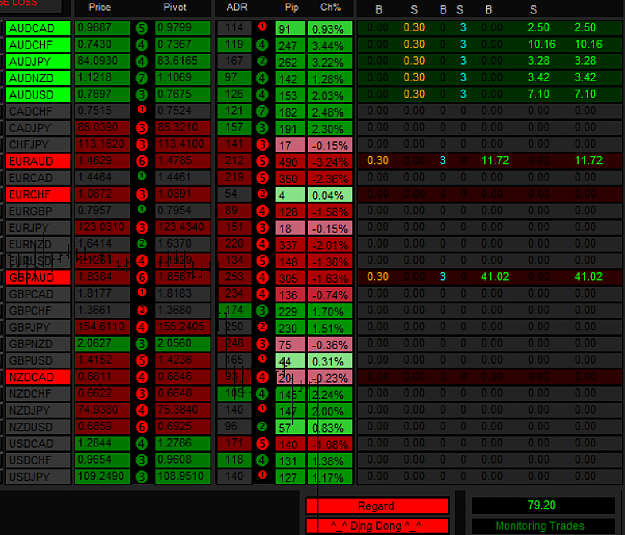Click the 79.20 total profit value
Image resolution: width=625 pixels, height=535 pixels.
pos(543,505)
